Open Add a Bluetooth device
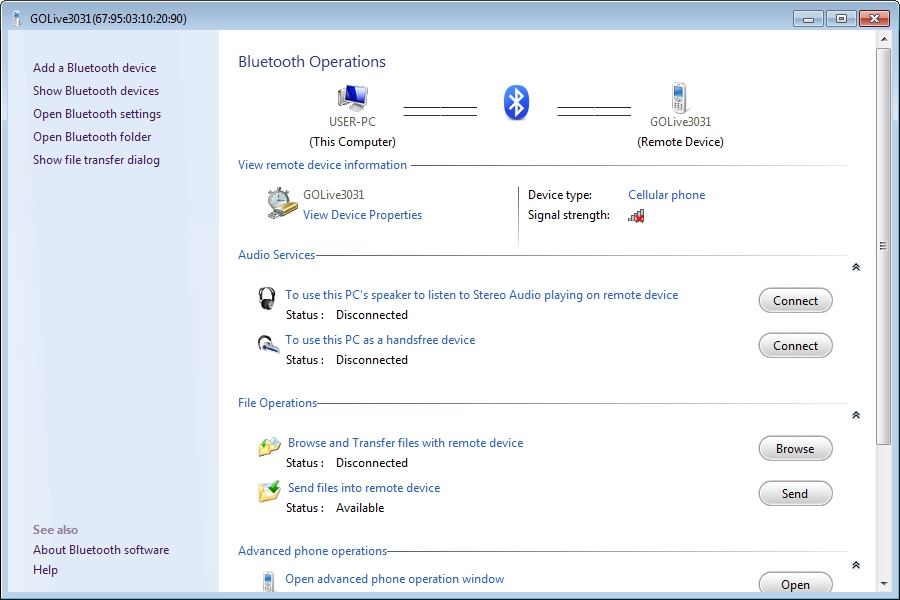This screenshot has height=600, width=900. pyautogui.click(x=95, y=68)
